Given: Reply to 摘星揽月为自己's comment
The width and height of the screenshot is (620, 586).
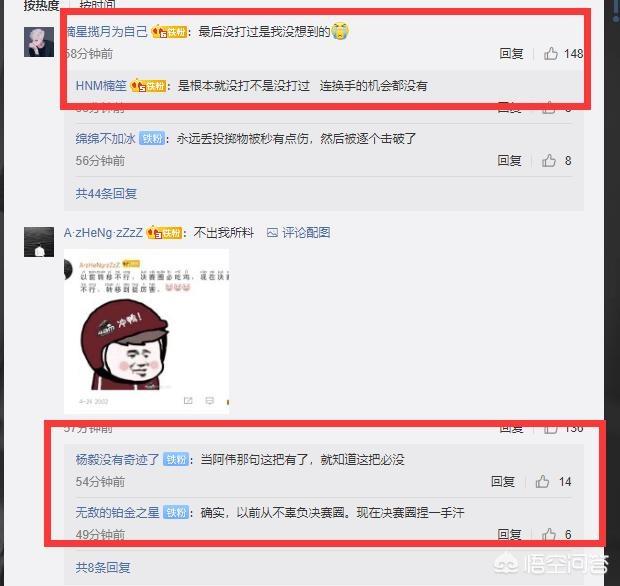Looking at the screenshot, I should coord(511,53).
